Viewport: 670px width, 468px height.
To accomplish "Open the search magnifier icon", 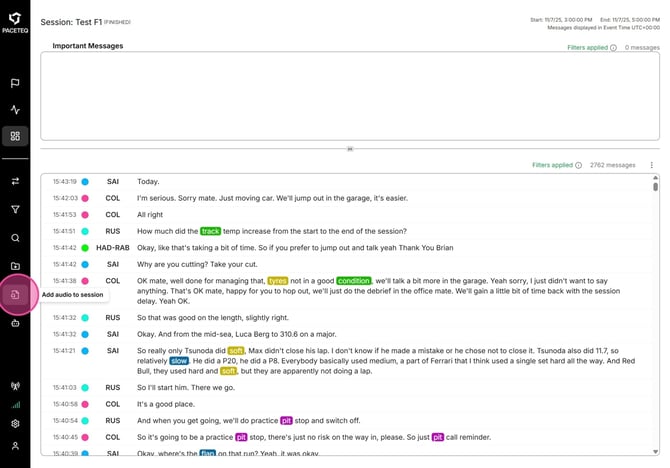I will (15, 238).
